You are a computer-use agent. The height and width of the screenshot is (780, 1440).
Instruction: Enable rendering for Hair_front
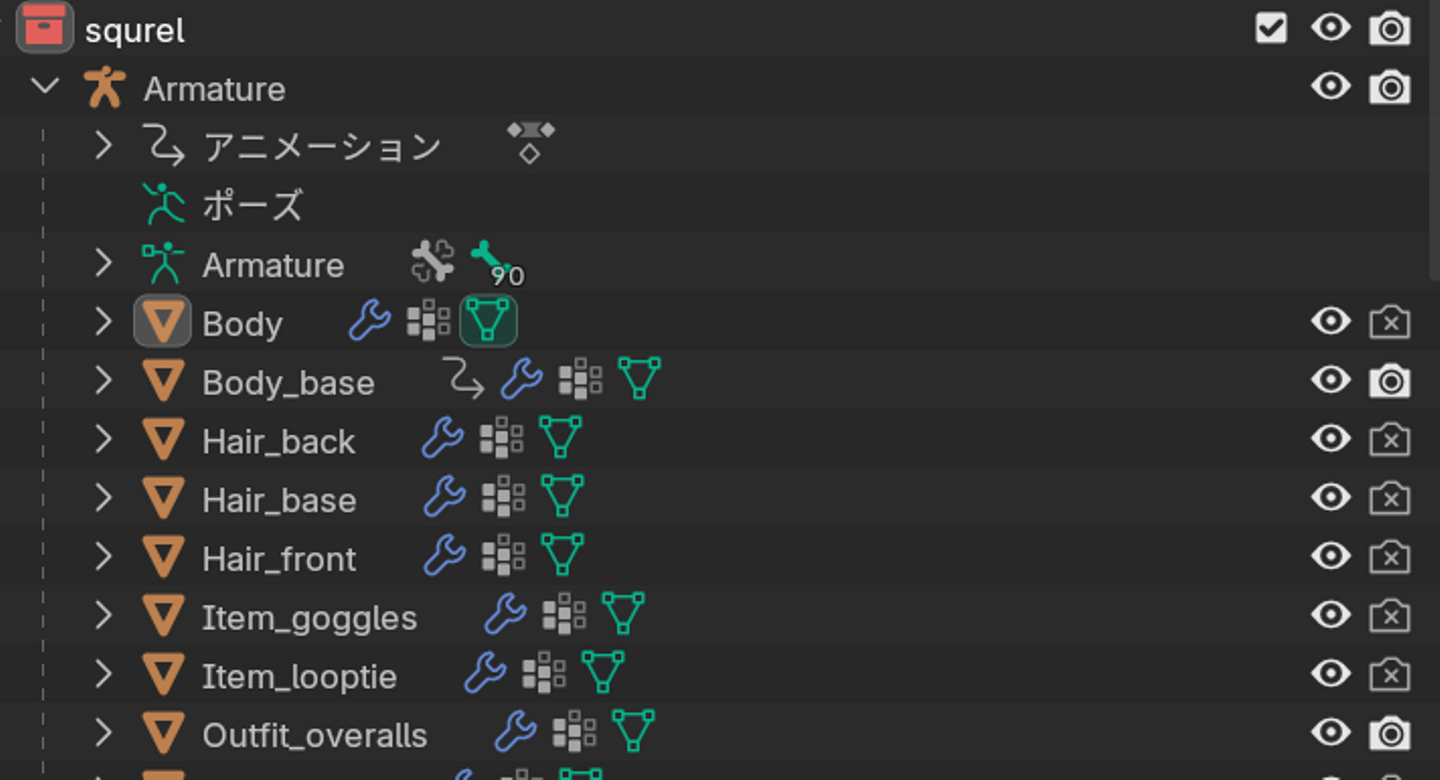(x=1390, y=556)
